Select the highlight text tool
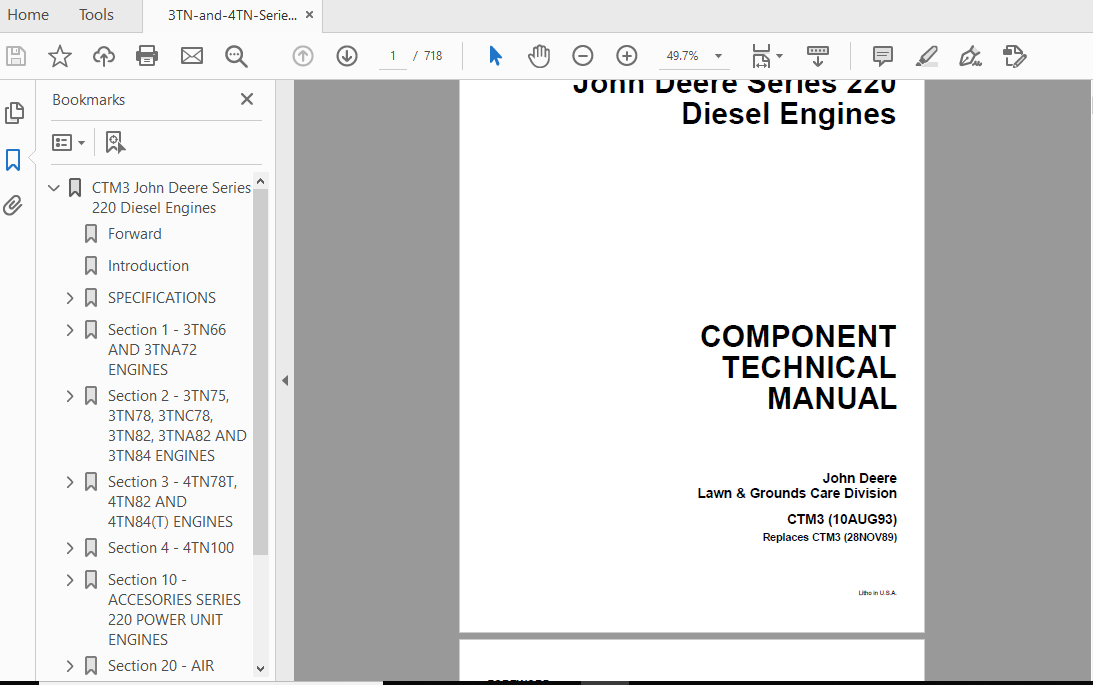Viewport: 1093px width, 685px height. click(926, 56)
